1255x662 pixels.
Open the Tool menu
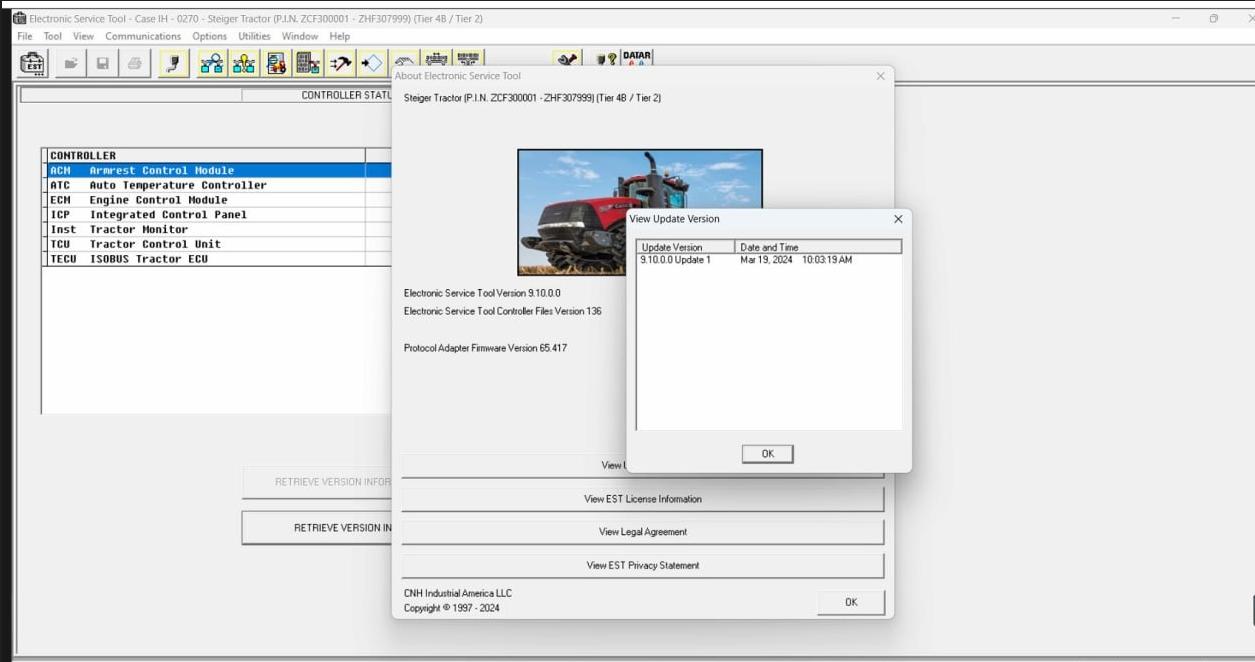pos(53,36)
